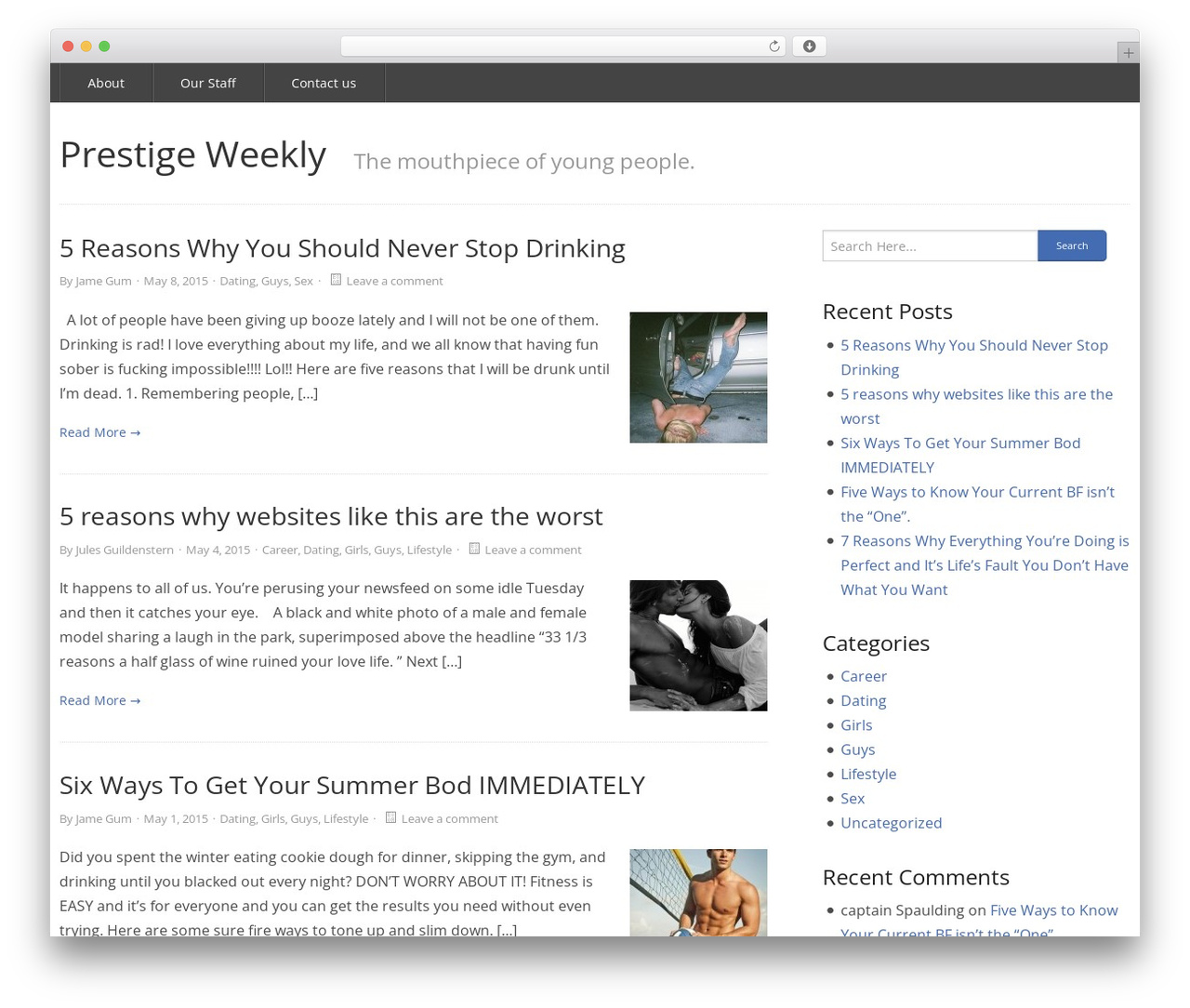Click the May 8, 2015 date

(x=176, y=281)
